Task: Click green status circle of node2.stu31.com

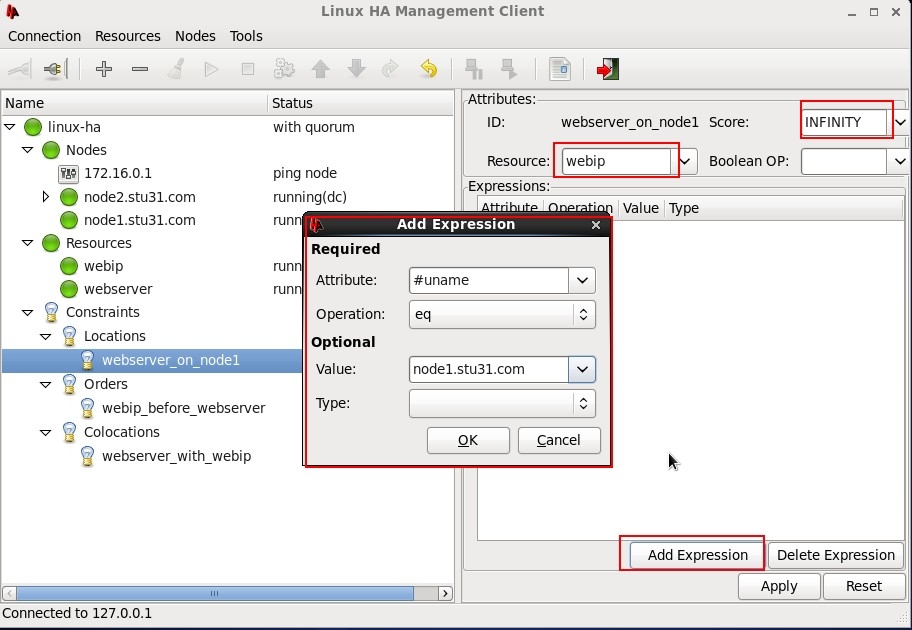Action: tap(69, 197)
